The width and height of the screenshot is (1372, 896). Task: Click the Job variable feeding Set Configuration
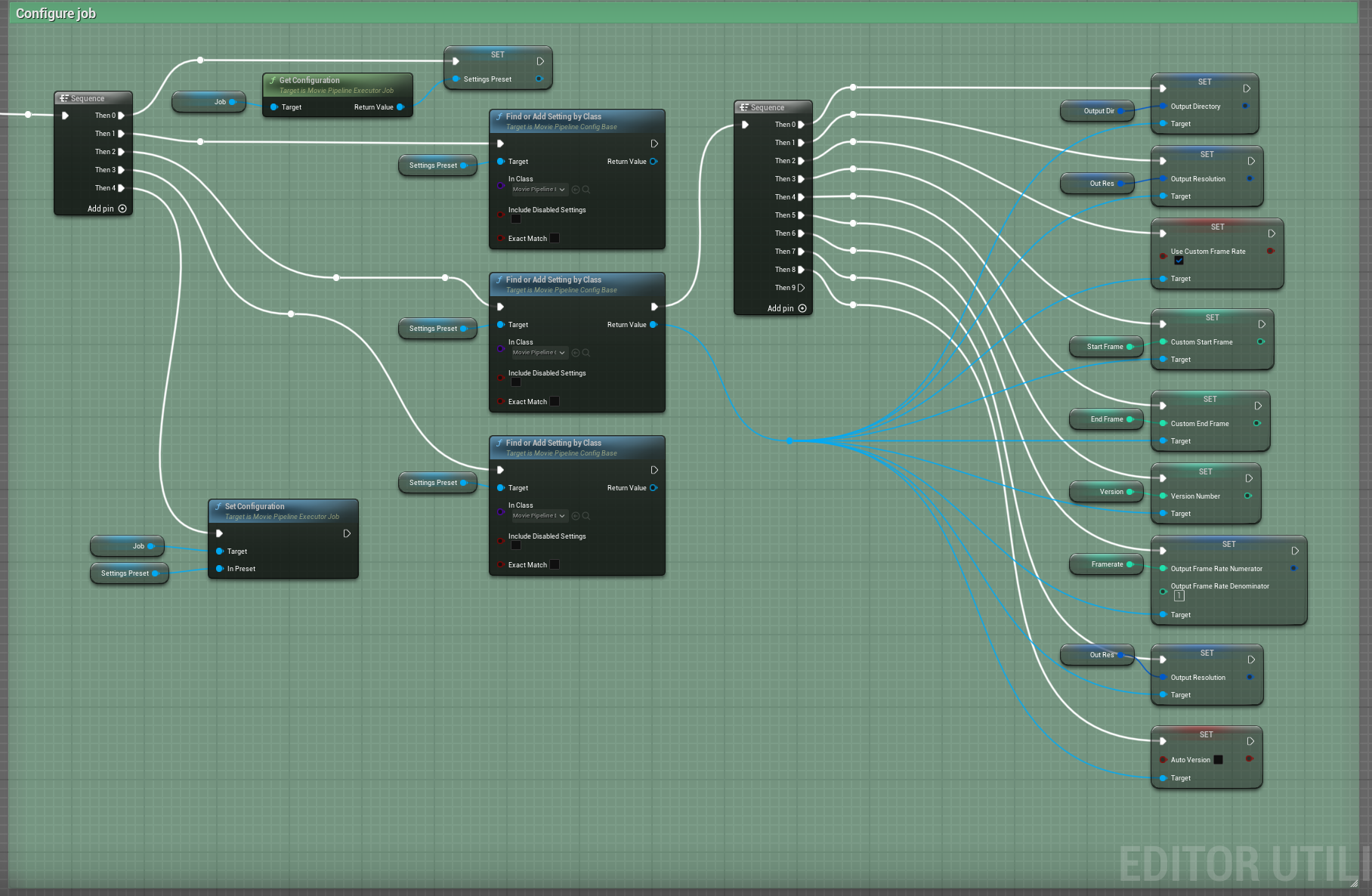127,546
